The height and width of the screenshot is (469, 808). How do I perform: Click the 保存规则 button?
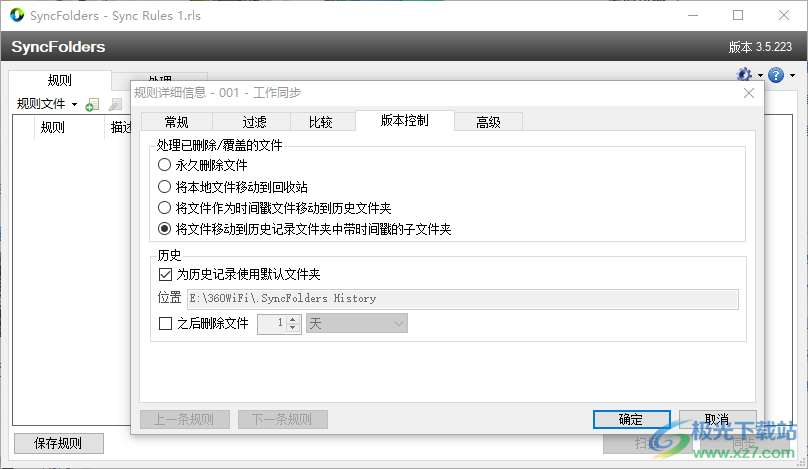click(x=59, y=443)
